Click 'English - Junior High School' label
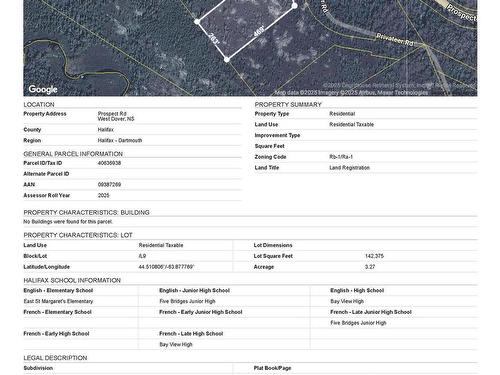This screenshot has width=500, height=375. pos(194,290)
